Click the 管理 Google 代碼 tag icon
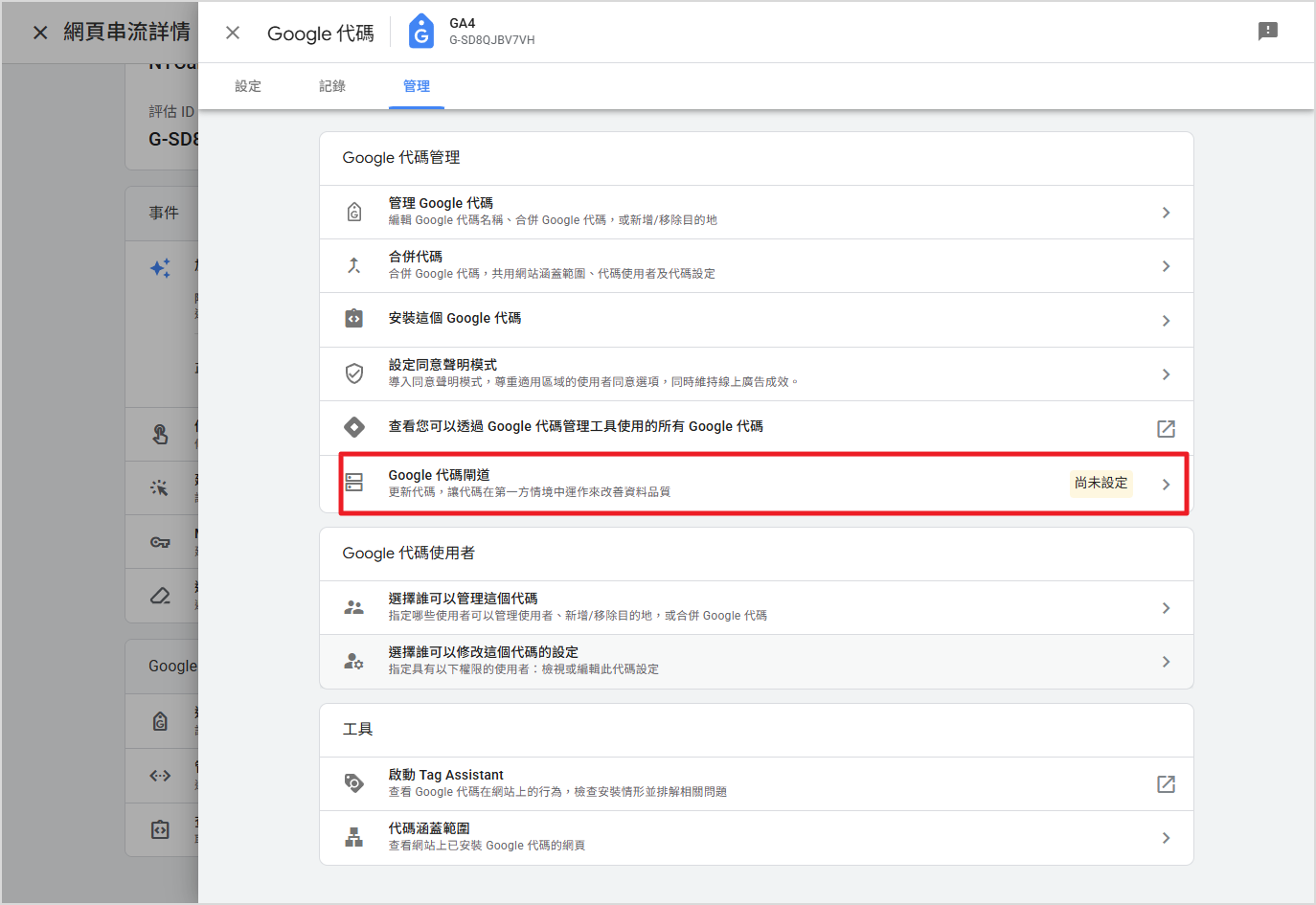 [354, 213]
